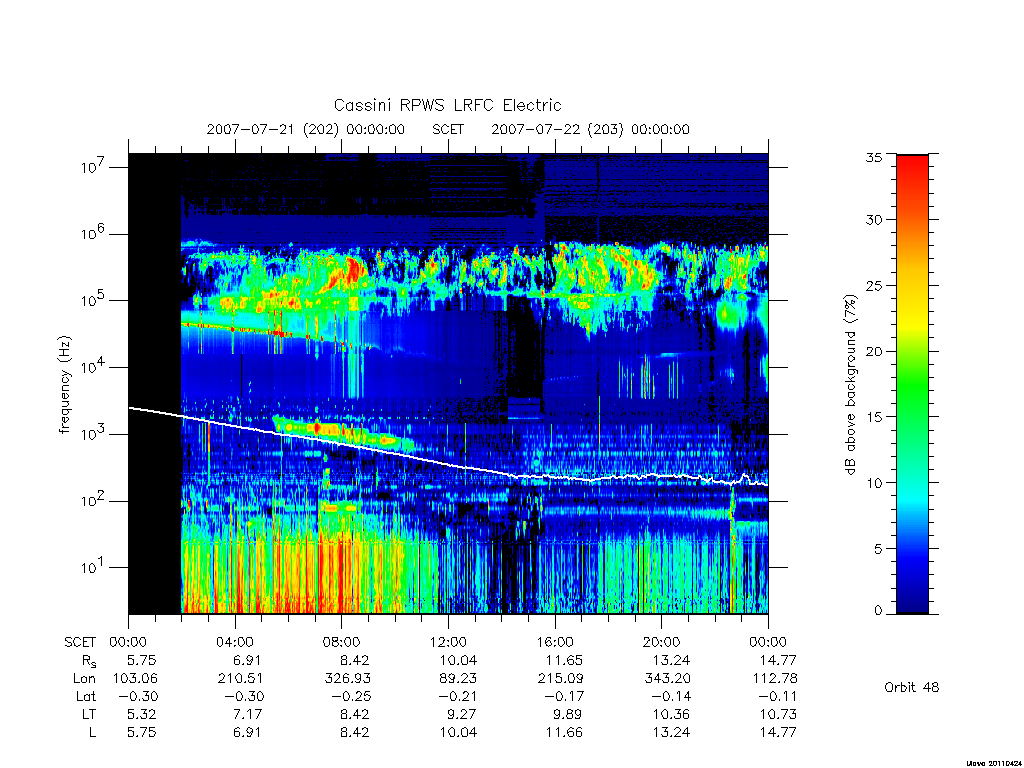Click the Lon value 112.78

point(775,679)
